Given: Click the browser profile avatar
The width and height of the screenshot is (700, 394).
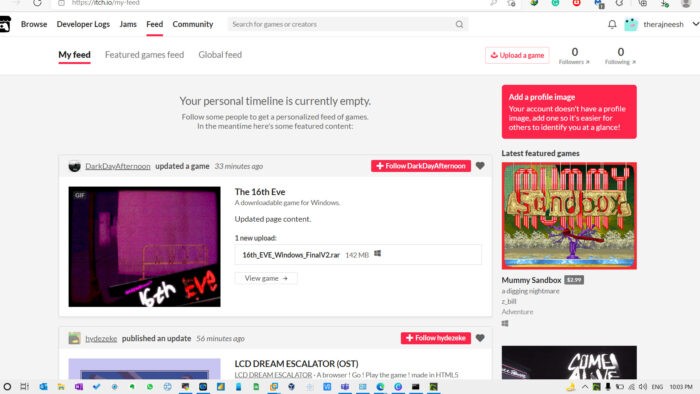Looking at the screenshot, I should [x=686, y=4].
